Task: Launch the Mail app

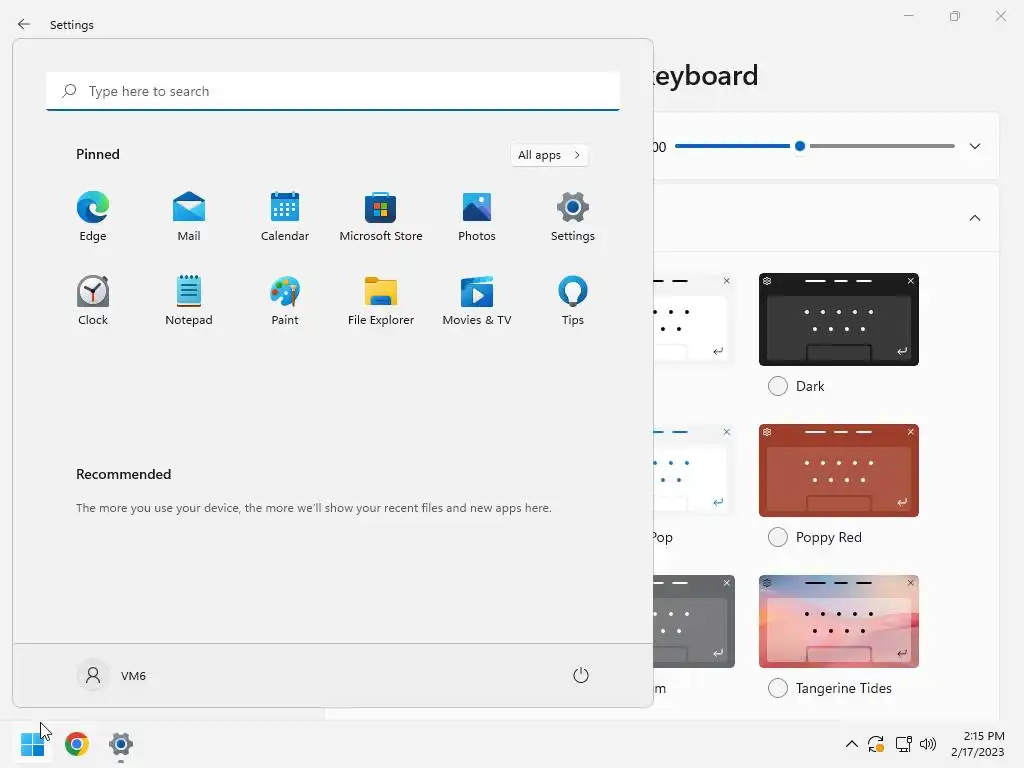Action: pos(189,216)
